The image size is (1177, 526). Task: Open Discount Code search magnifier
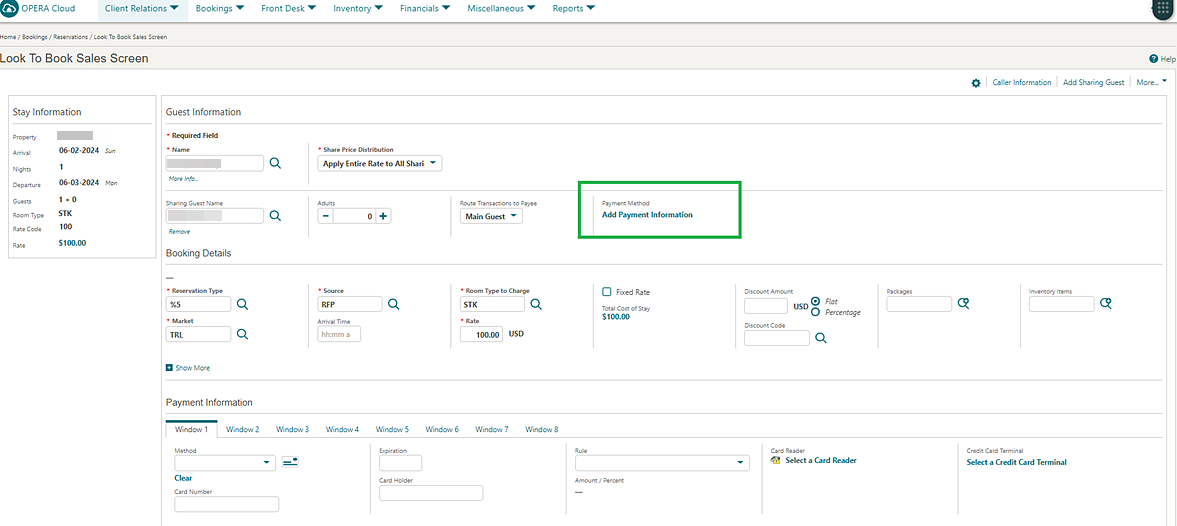coord(821,338)
